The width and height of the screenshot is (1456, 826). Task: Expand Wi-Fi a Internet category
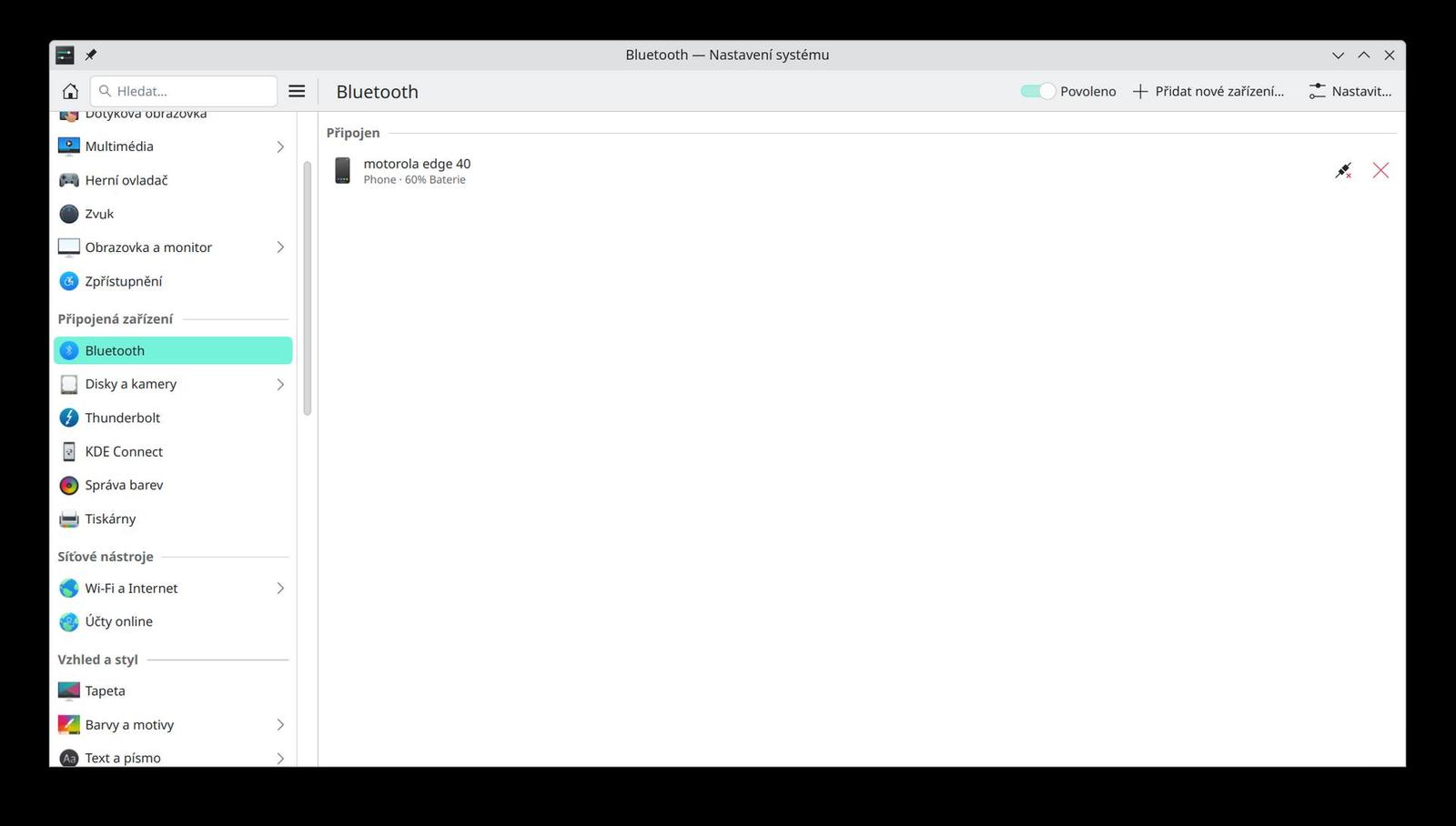(279, 588)
